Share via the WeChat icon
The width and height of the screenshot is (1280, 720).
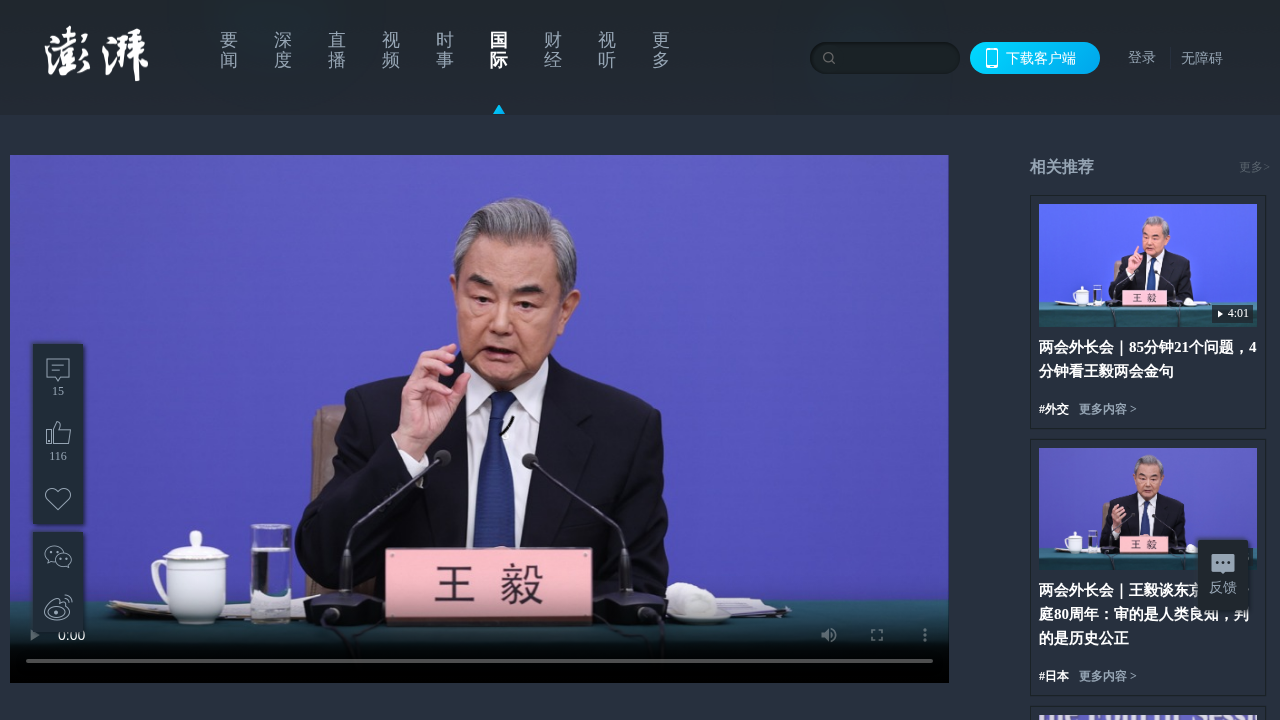coord(58,557)
